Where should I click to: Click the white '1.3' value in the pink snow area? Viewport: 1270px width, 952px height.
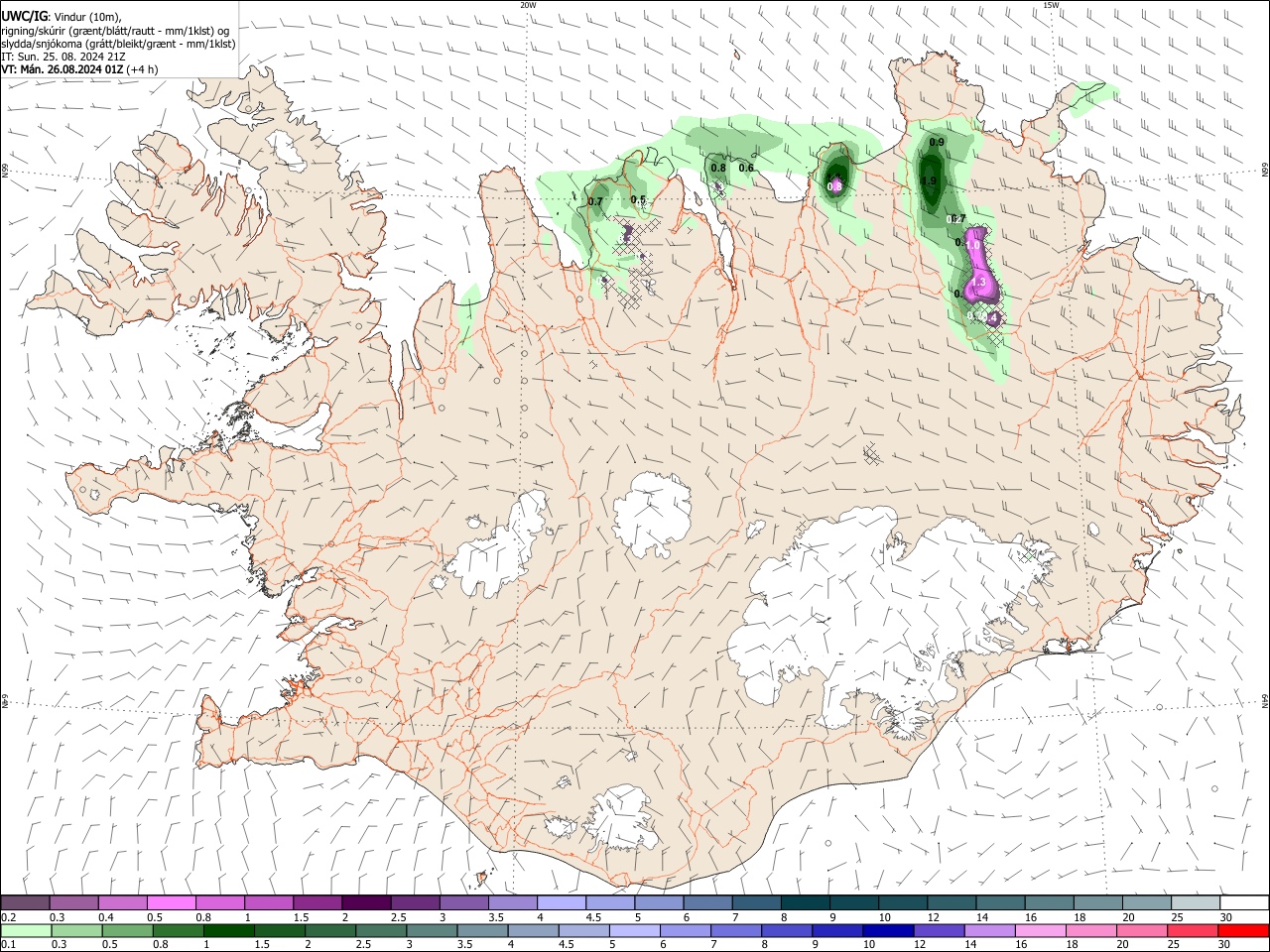coord(977,283)
